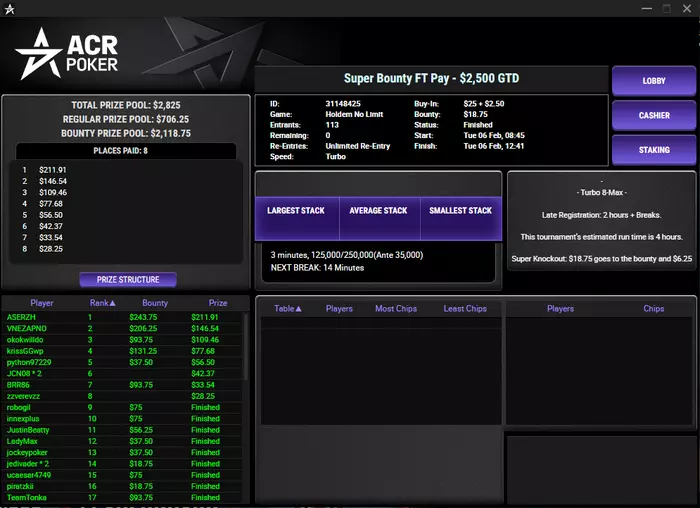700x508 pixels.
Task: Click Finish time Tue 06 Feb, 12:41
Action: click(493, 146)
